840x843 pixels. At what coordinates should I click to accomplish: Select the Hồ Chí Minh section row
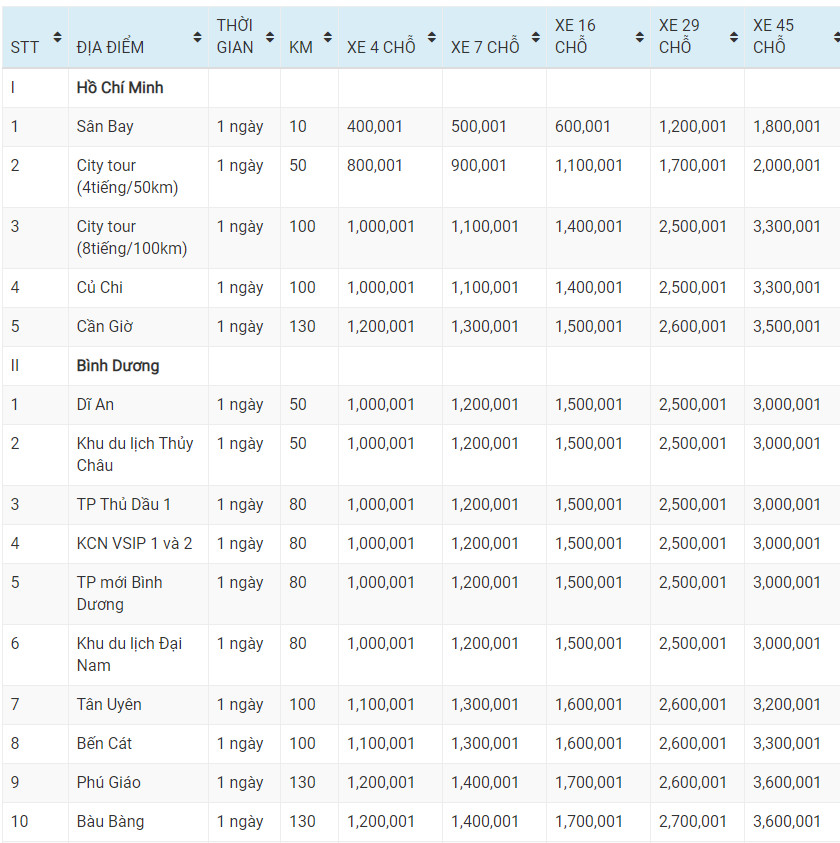(x=120, y=88)
